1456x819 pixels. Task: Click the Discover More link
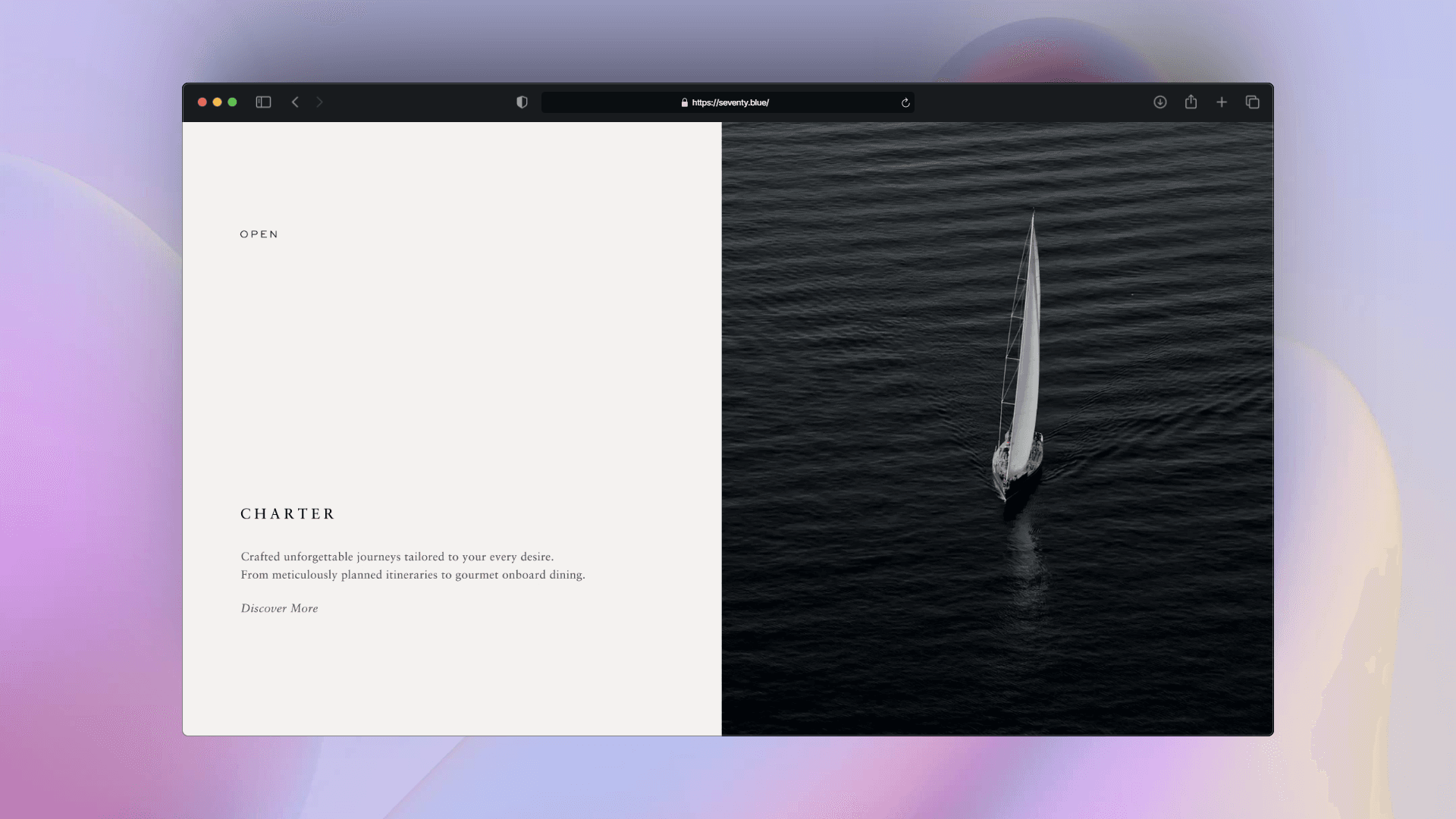(279, 607)
